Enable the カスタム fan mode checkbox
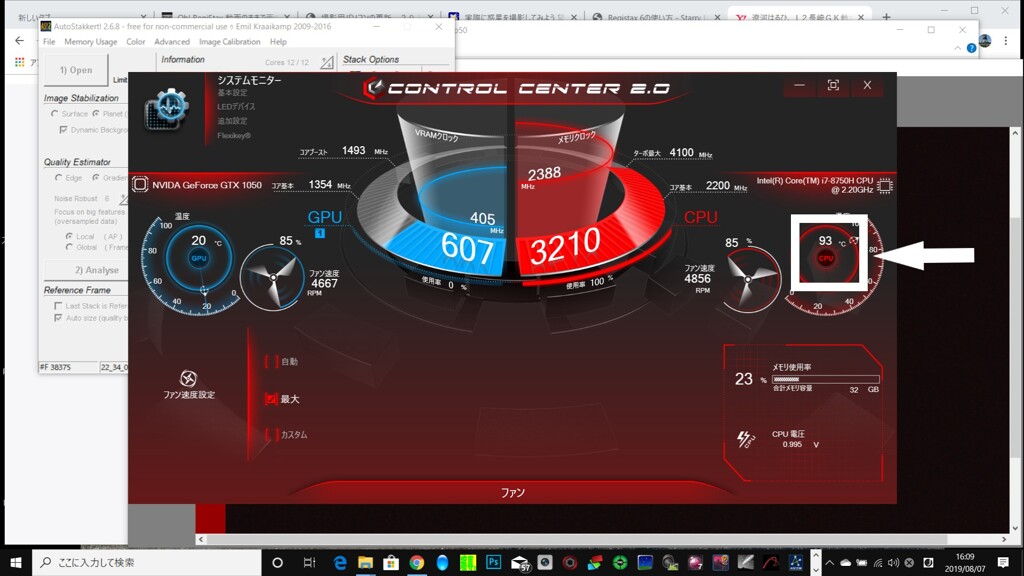The width and height of the screenshot is (1024, 576). pos(272,434)
